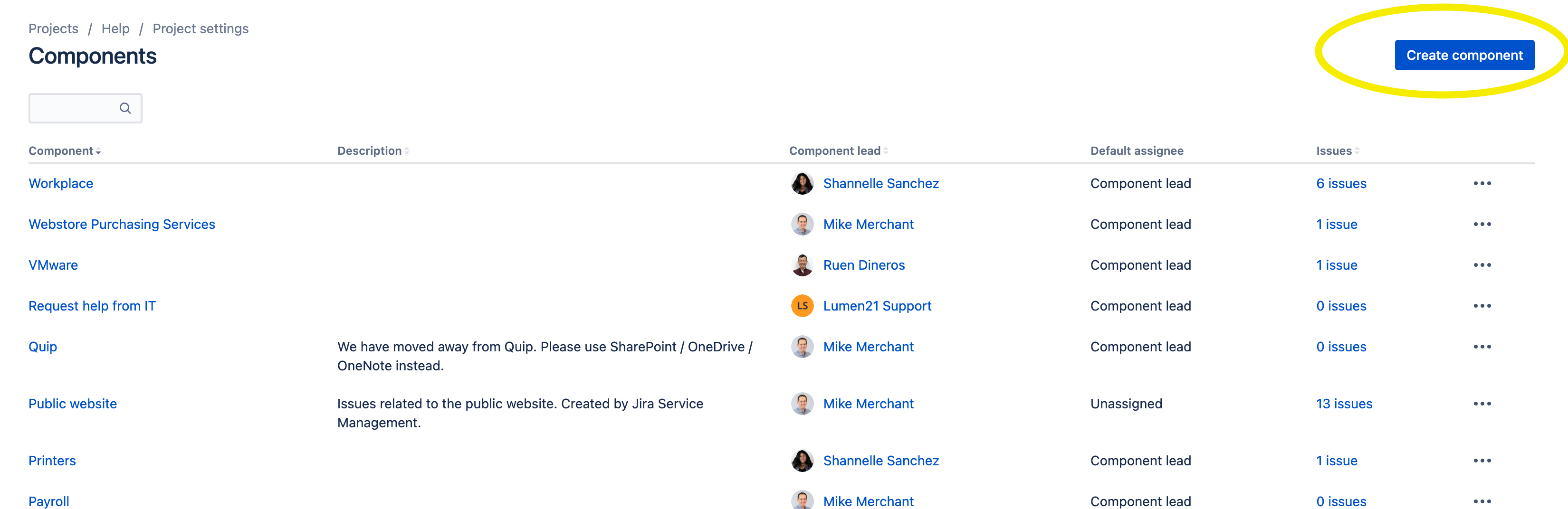Click the Lumen21 Support avatar icon

coord(802,305)
